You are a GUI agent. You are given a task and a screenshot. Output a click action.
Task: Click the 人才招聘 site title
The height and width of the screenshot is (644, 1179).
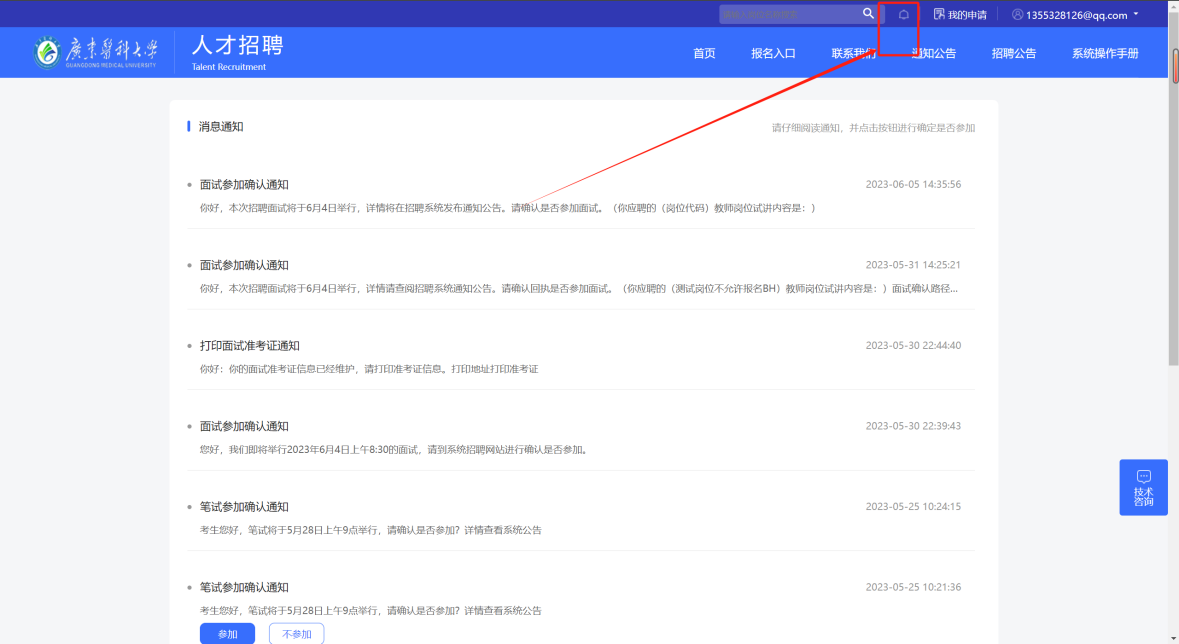pos(236,46)
